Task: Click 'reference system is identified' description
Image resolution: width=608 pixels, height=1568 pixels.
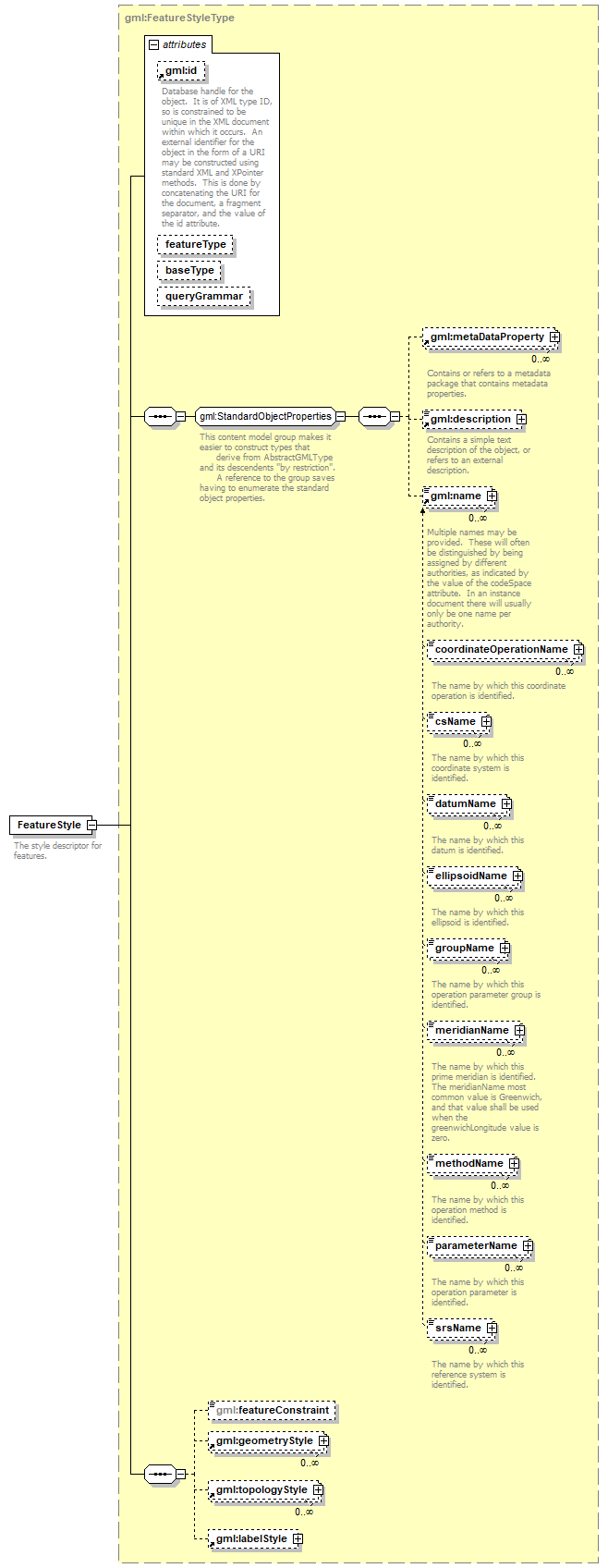Action: (x=478, y=1375)
